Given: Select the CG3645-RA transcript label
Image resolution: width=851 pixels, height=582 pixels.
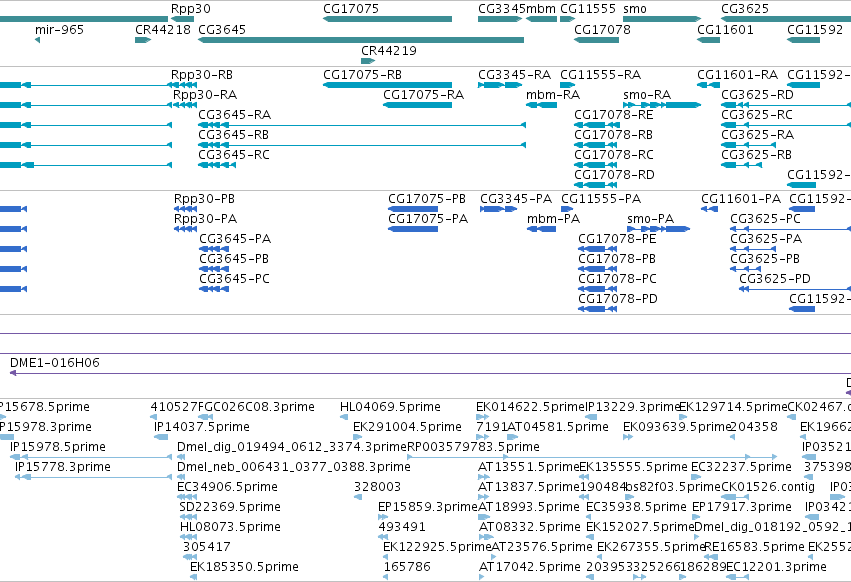Looking at the screenshot, I should (x=234, y=115).
